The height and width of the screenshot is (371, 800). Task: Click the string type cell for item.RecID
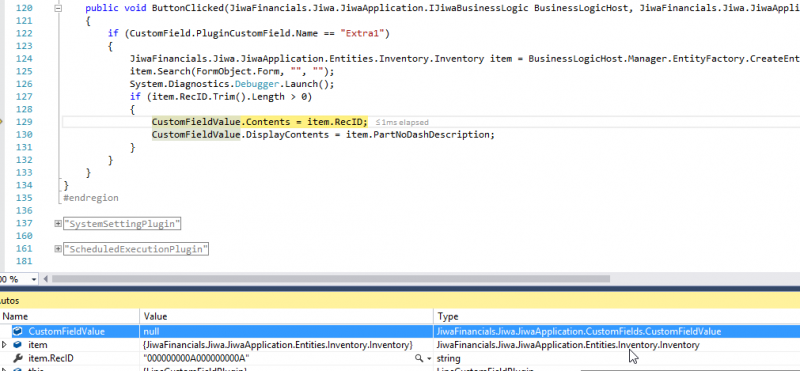(448, 359)
